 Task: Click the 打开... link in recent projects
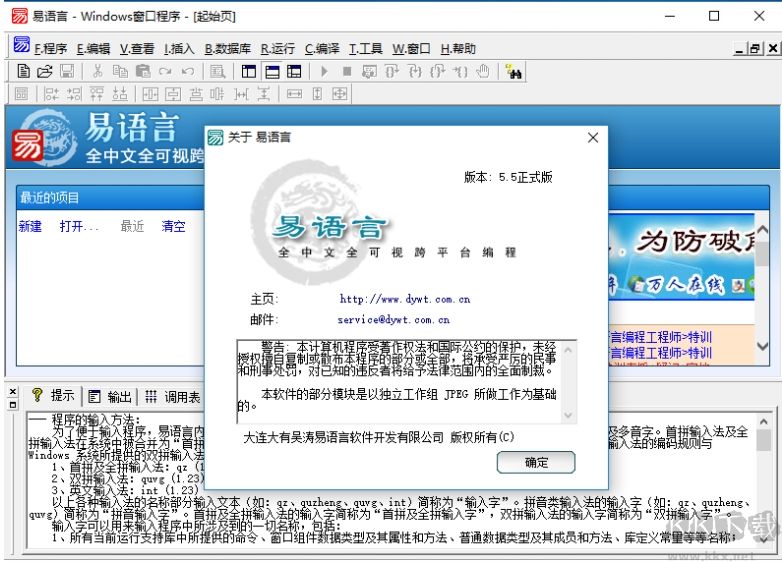click(x=79, y=226)
